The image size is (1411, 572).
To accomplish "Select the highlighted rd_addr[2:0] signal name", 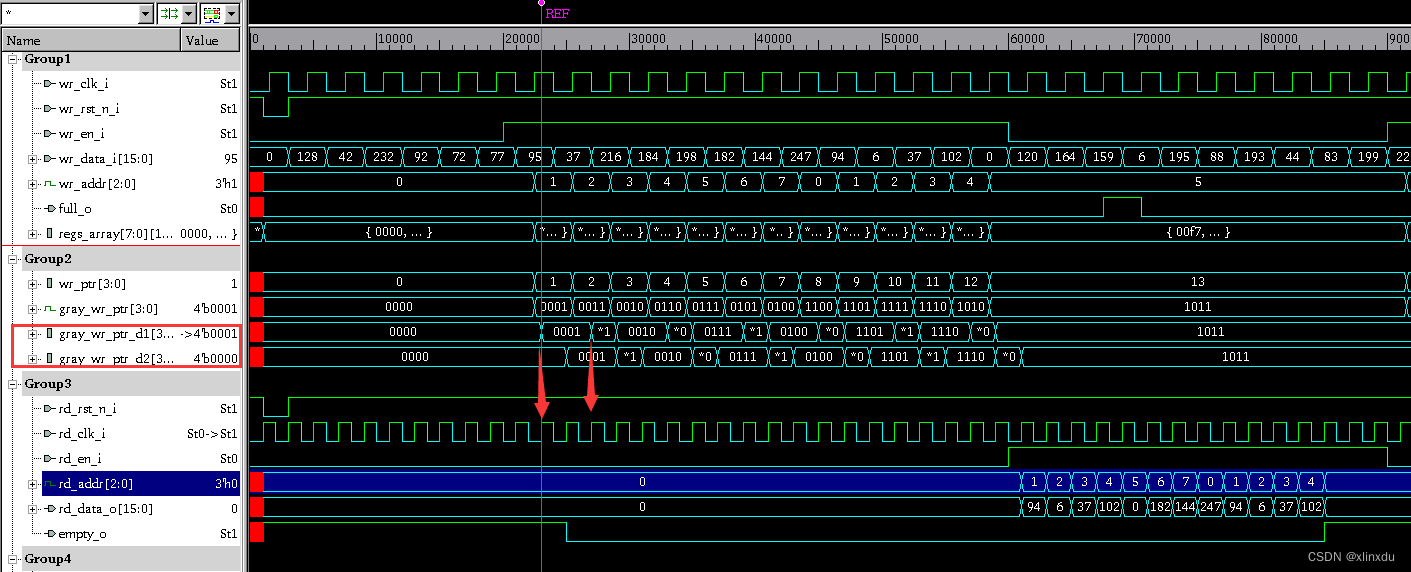I will point(96,484).
